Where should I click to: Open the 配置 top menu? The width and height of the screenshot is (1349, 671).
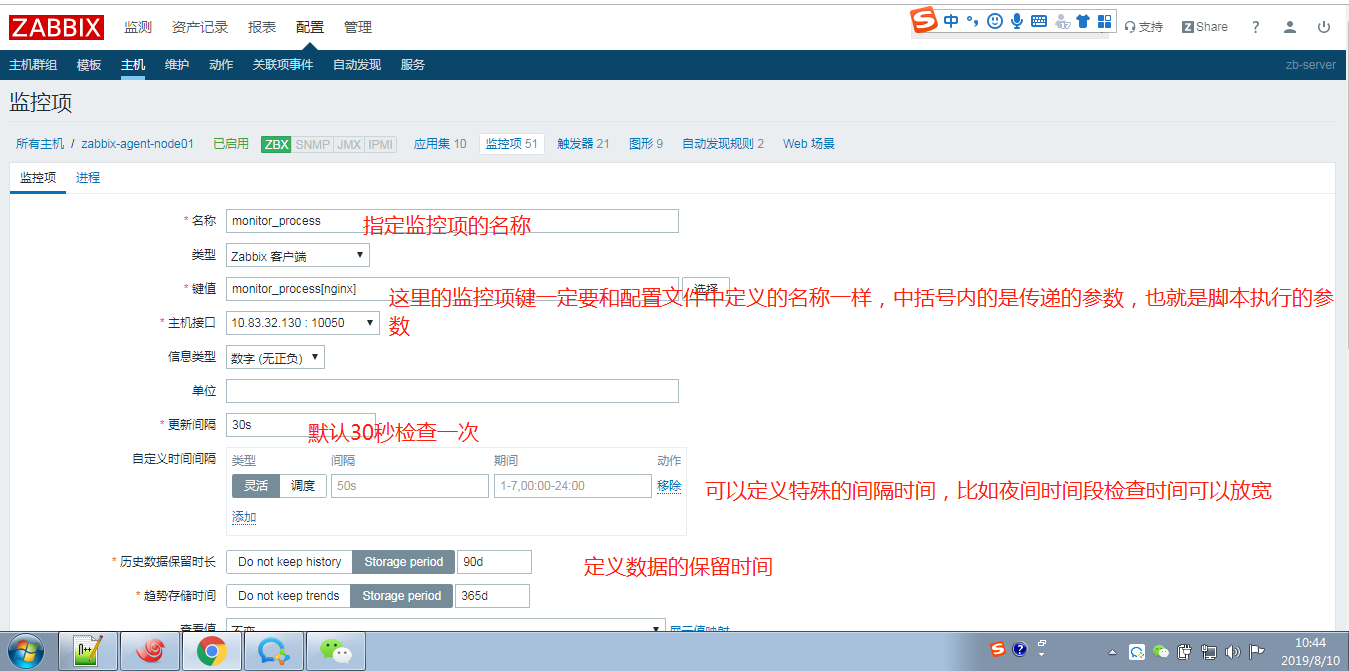point(310,27)
